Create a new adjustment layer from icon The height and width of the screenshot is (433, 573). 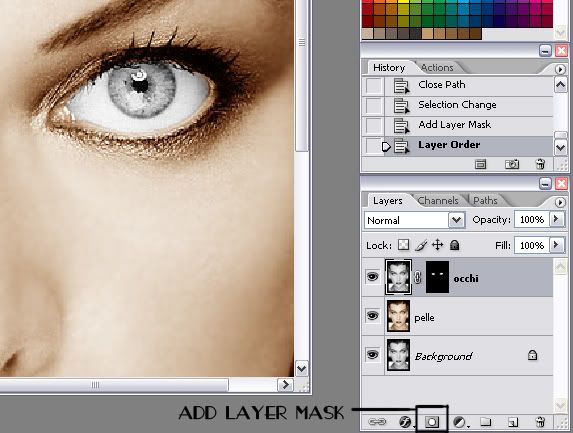459,422
